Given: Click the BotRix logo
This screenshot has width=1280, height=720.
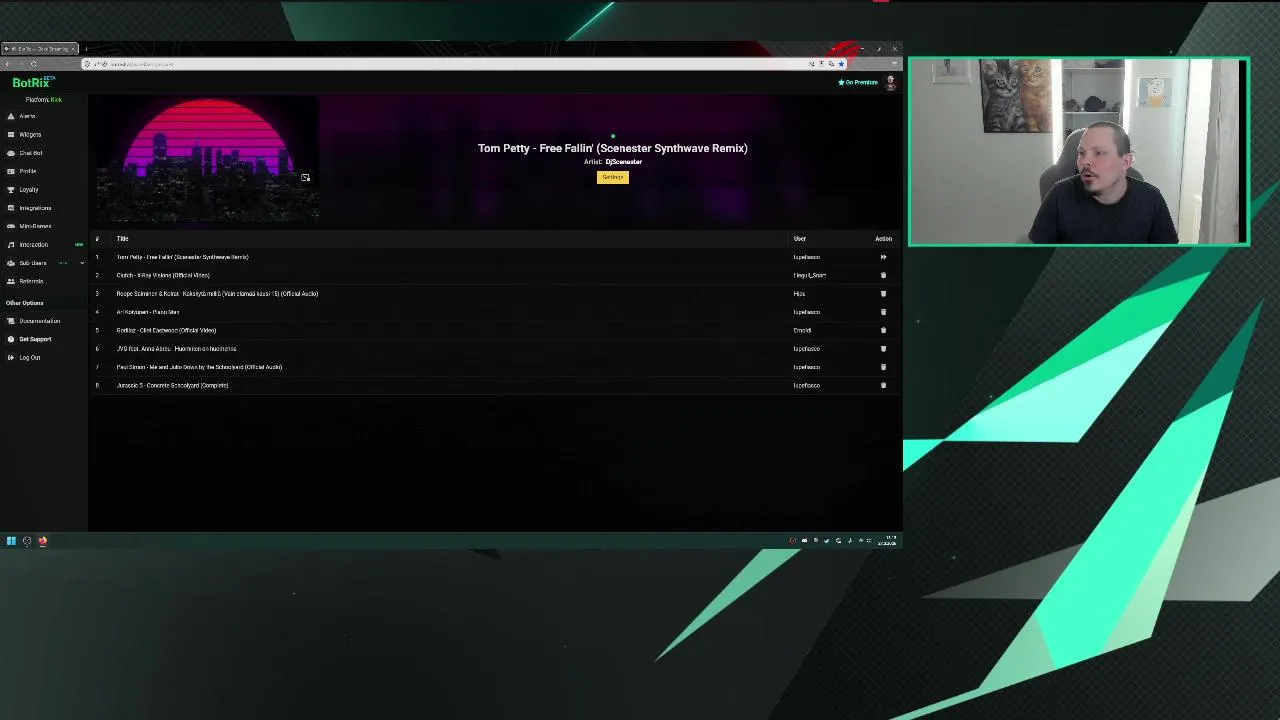Looking at the screenshot, I should click(x=33, y=83).
